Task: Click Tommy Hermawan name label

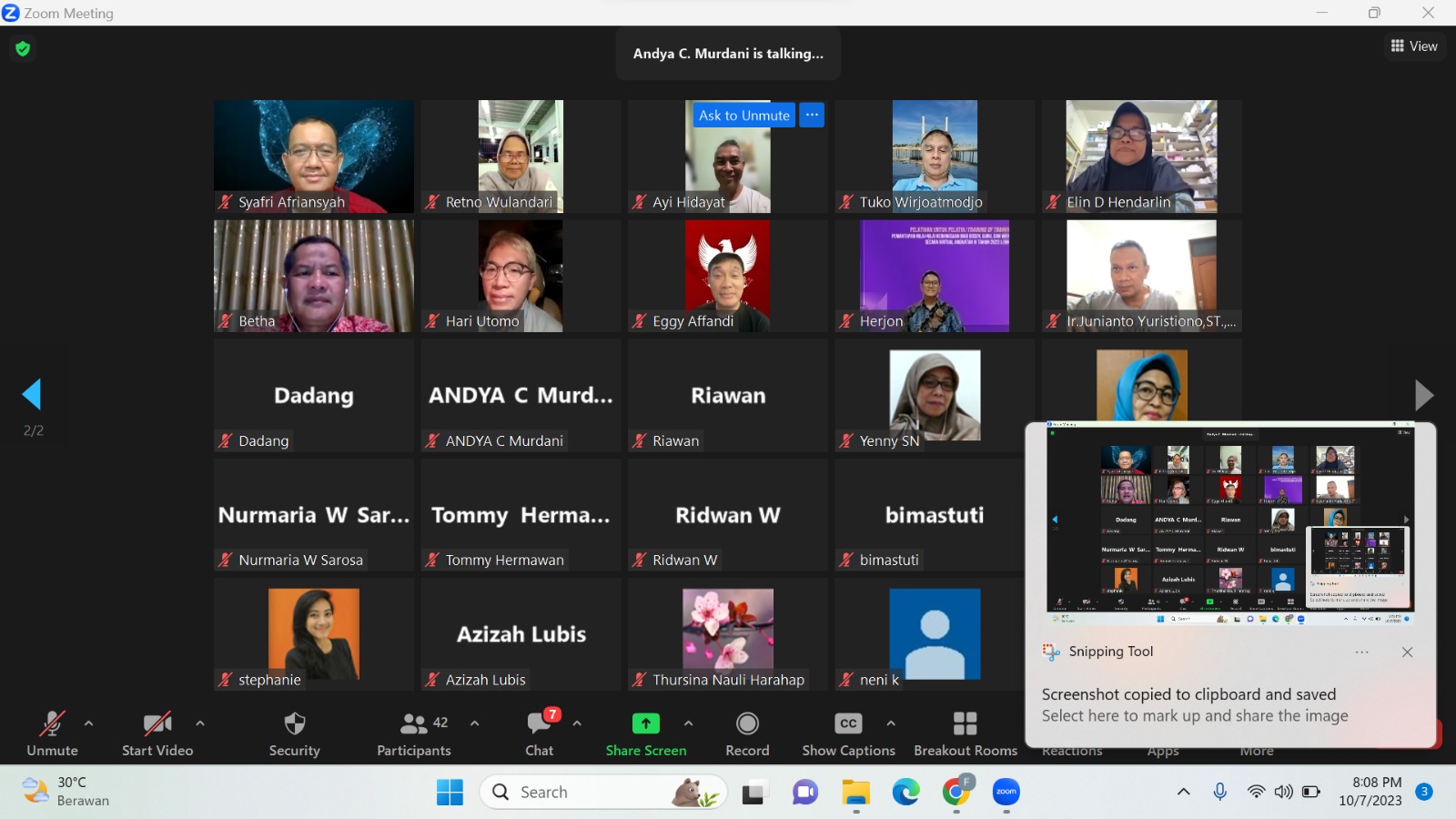Action: [x=504, y=560]
